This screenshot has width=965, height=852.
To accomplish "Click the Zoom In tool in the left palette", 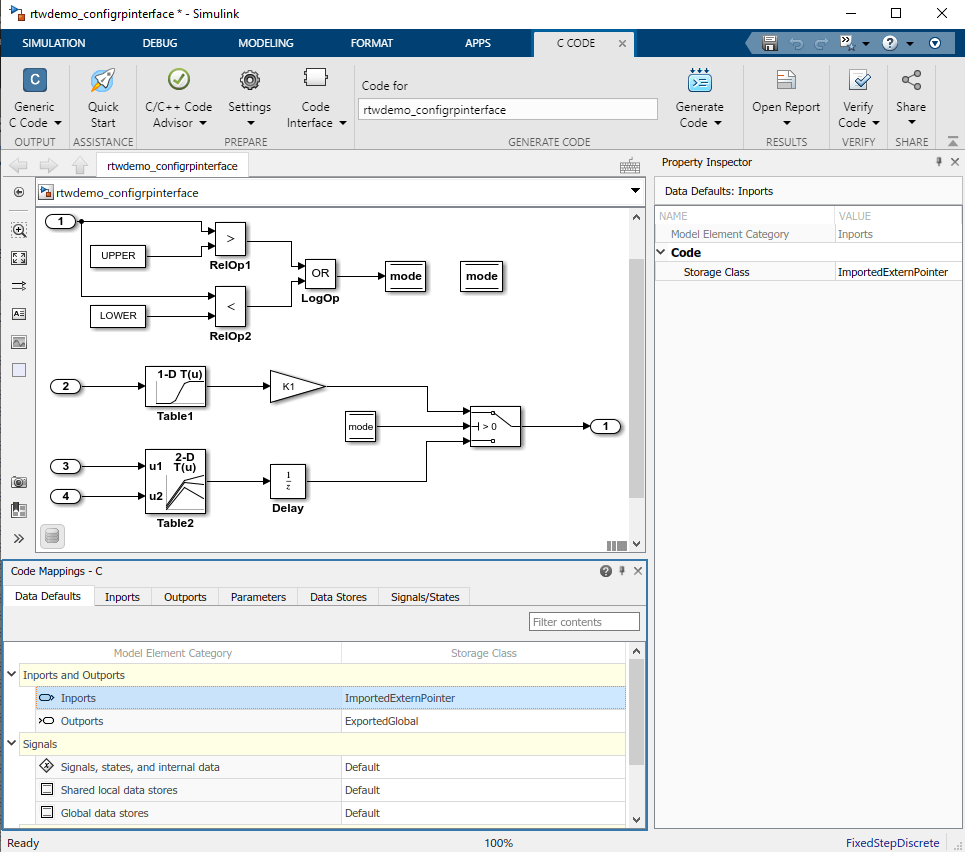I will tap(19, 230).
